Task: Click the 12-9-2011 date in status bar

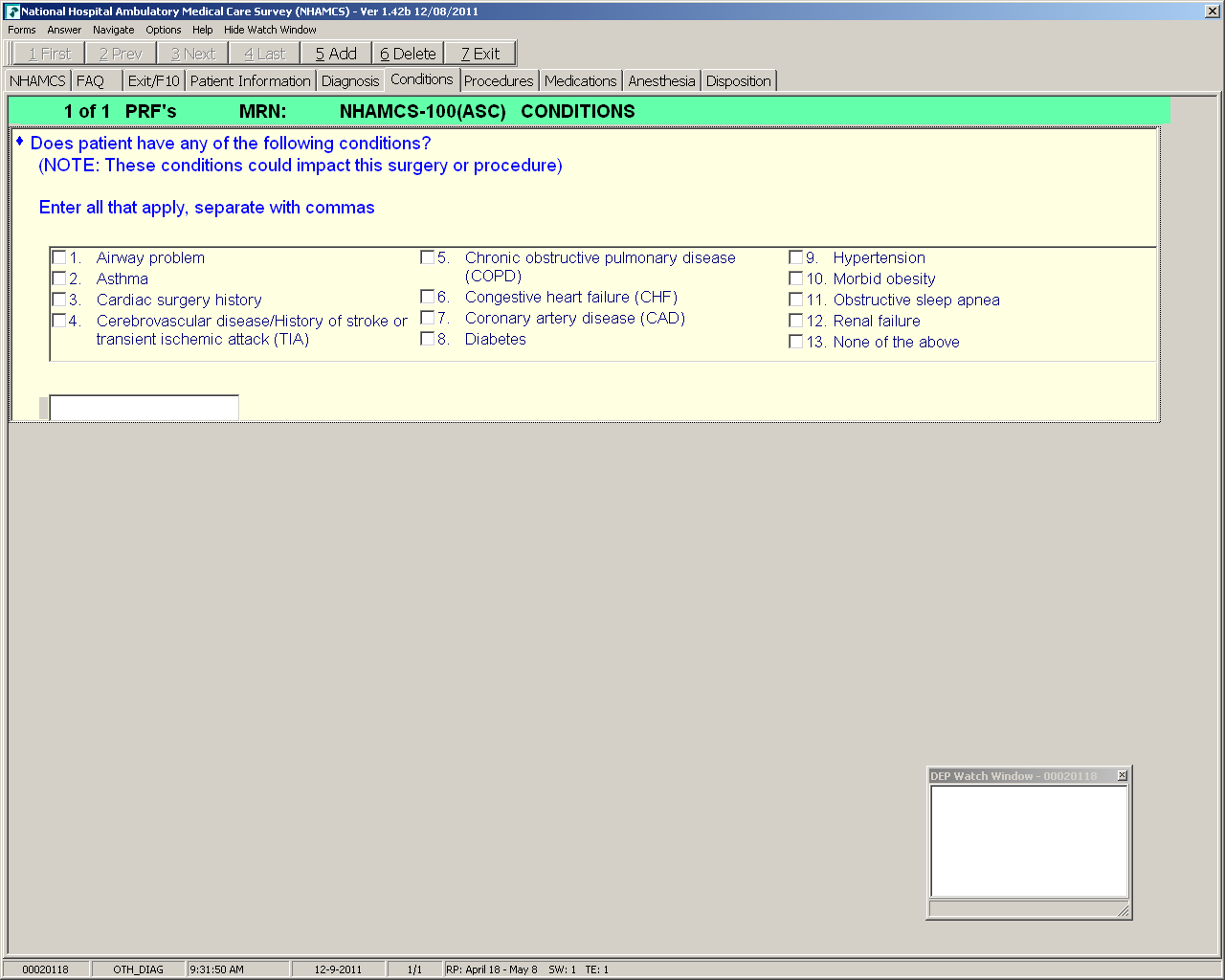Action: pyautogui.click(x=339, y=969)
